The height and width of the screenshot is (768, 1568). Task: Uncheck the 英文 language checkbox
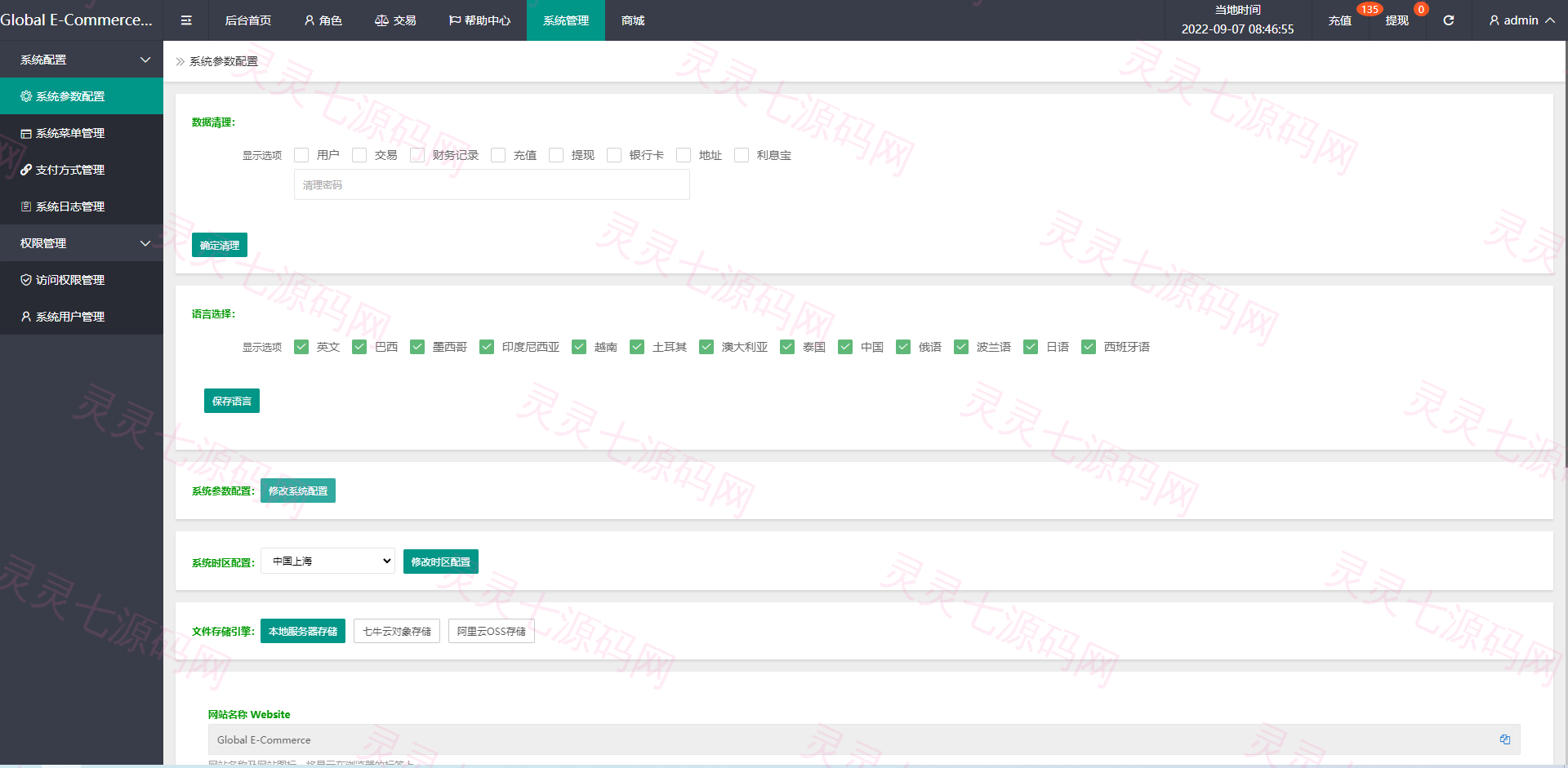click(x=301, y=347)
